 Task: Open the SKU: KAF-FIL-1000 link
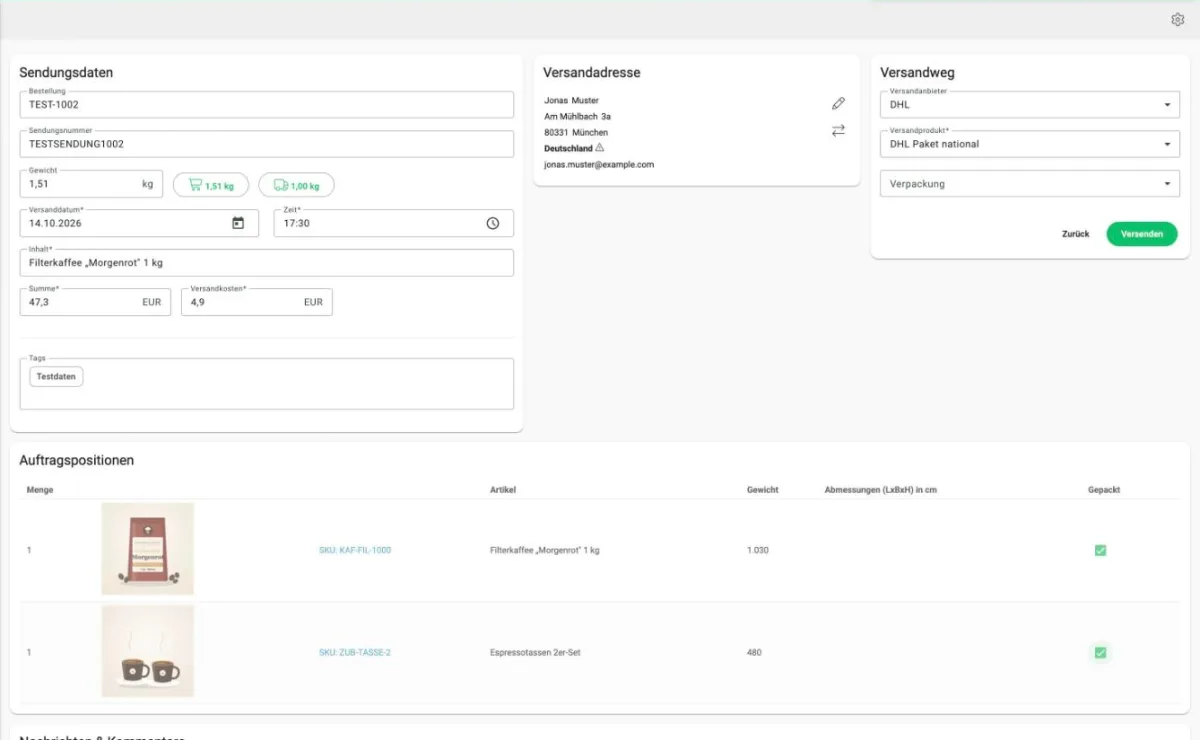355,550
